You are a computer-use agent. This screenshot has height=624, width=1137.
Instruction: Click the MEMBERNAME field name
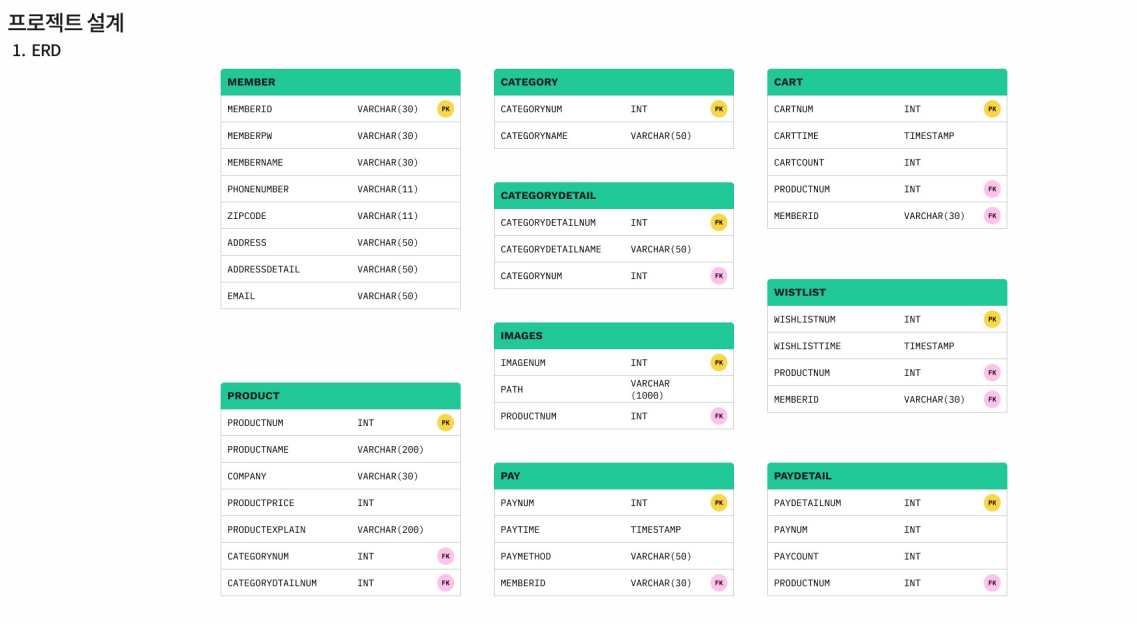255,162
